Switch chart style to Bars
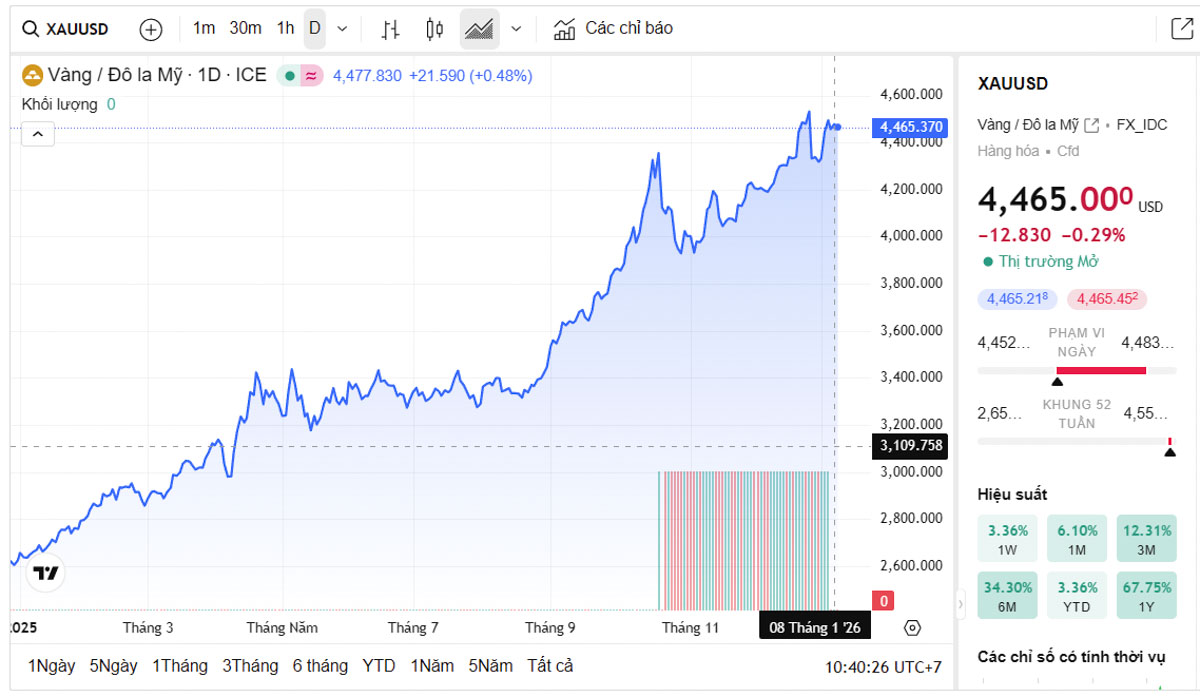The height and width of the screenshot is (697, 1200). 390,29
